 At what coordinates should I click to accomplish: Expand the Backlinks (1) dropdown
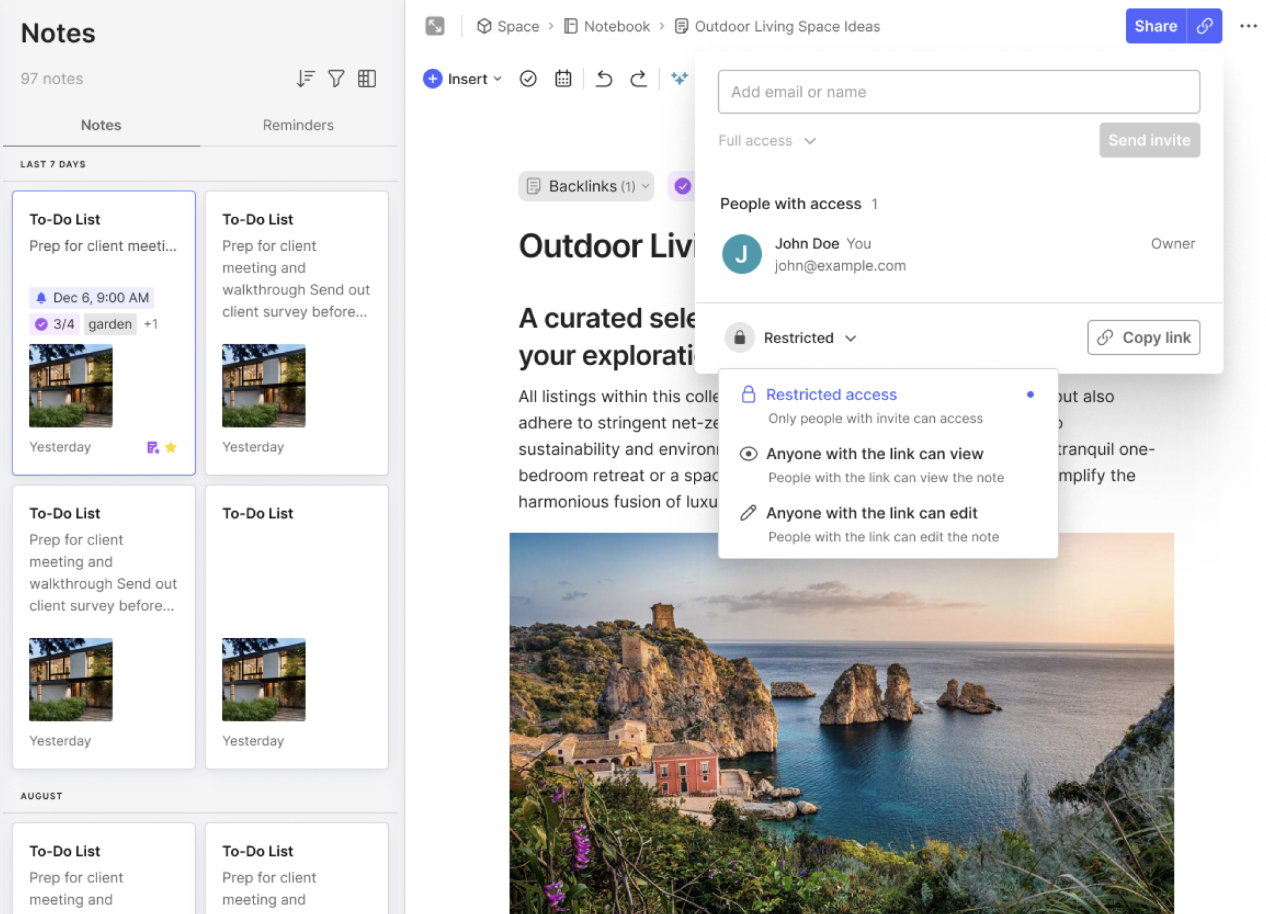click(x=588, y=186)
